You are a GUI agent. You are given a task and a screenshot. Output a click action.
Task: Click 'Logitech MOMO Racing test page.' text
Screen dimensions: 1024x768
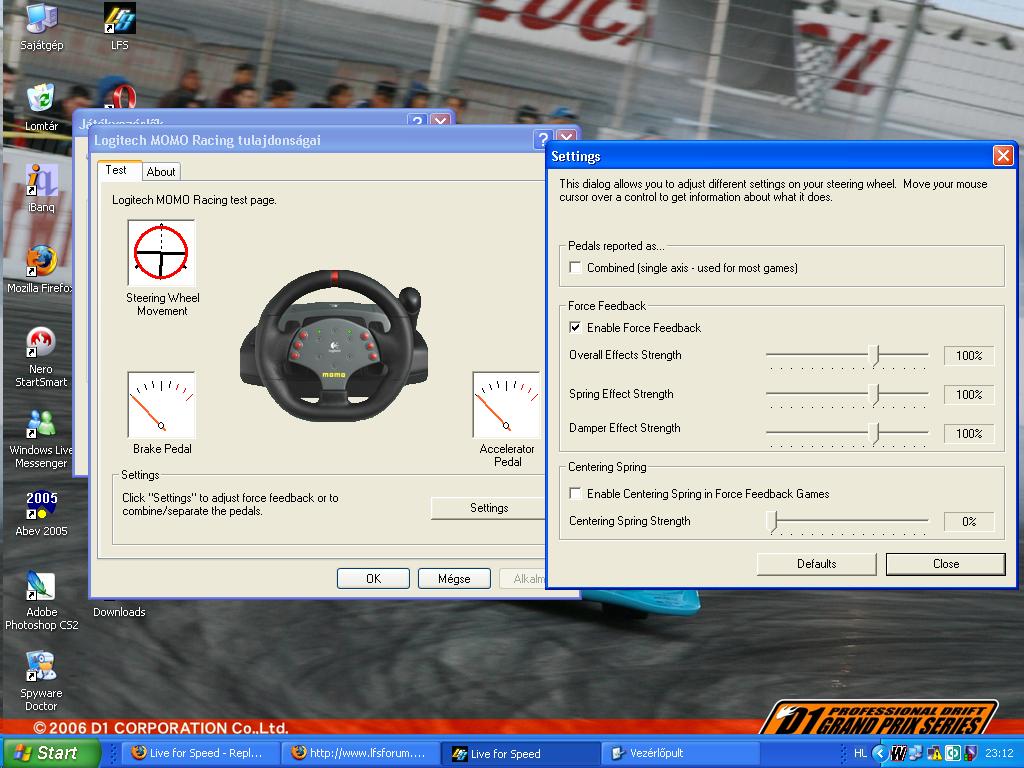(195, 200)
